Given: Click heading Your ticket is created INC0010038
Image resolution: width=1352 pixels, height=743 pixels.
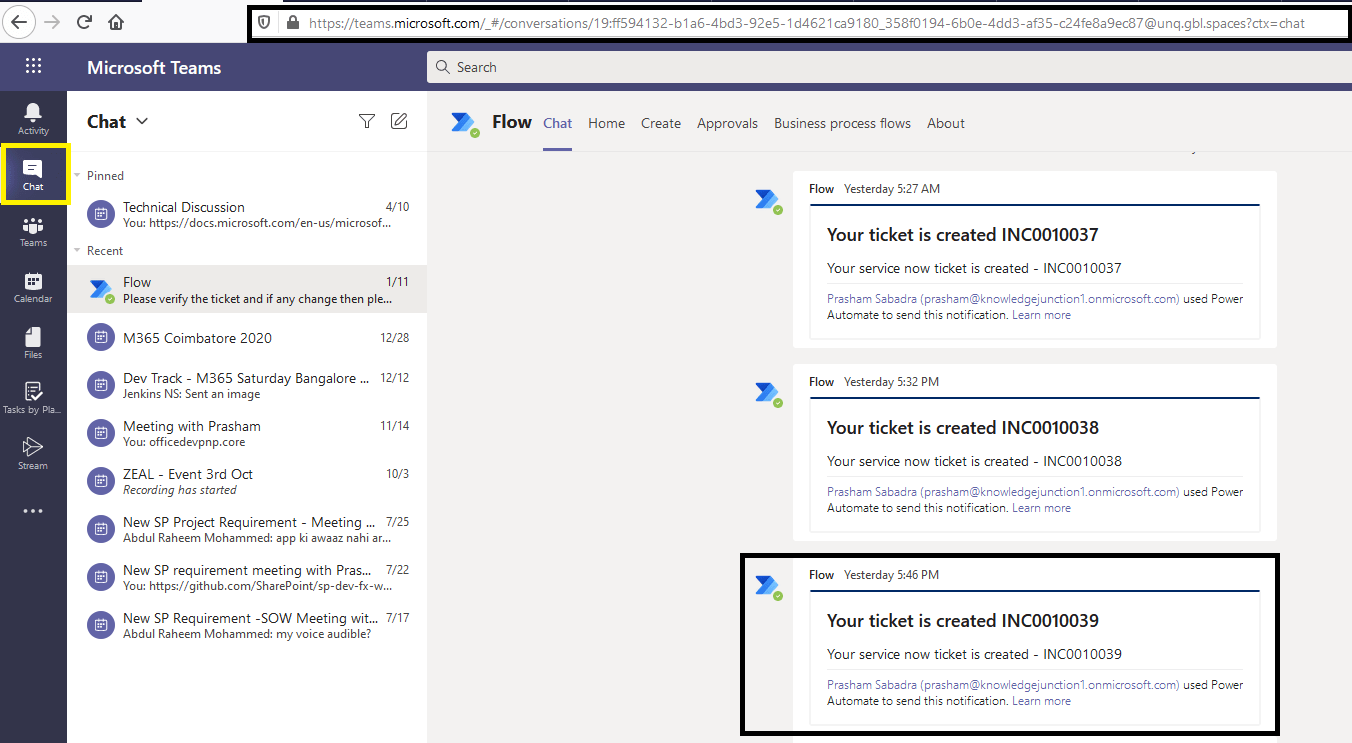Looking at the screenshot, I should tap(963, 428).
